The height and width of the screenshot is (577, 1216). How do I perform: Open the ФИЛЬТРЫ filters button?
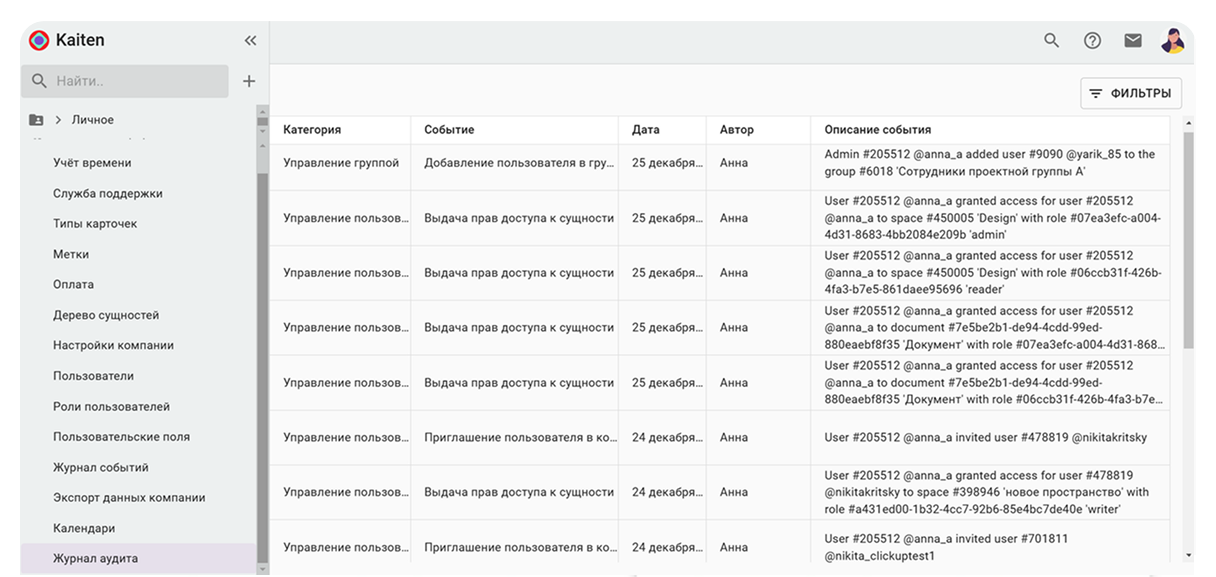(x=1131, y=93)
